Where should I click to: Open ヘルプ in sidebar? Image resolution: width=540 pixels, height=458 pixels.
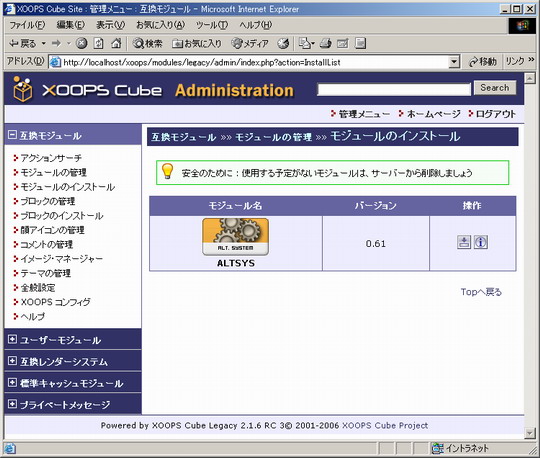(x=32, y=316)
